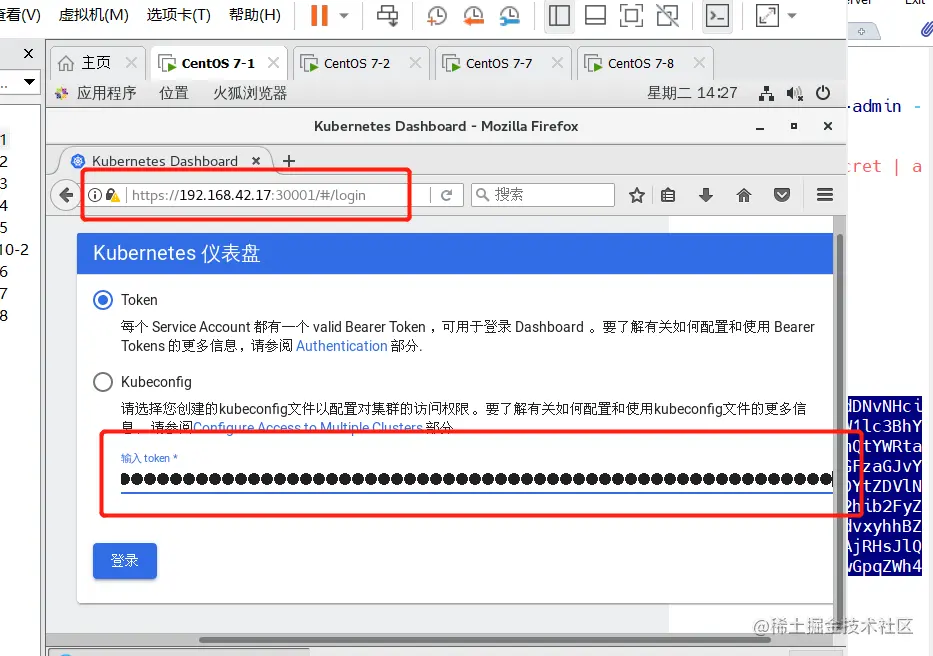Reload the page with the refresh icon

click(446, 195)
